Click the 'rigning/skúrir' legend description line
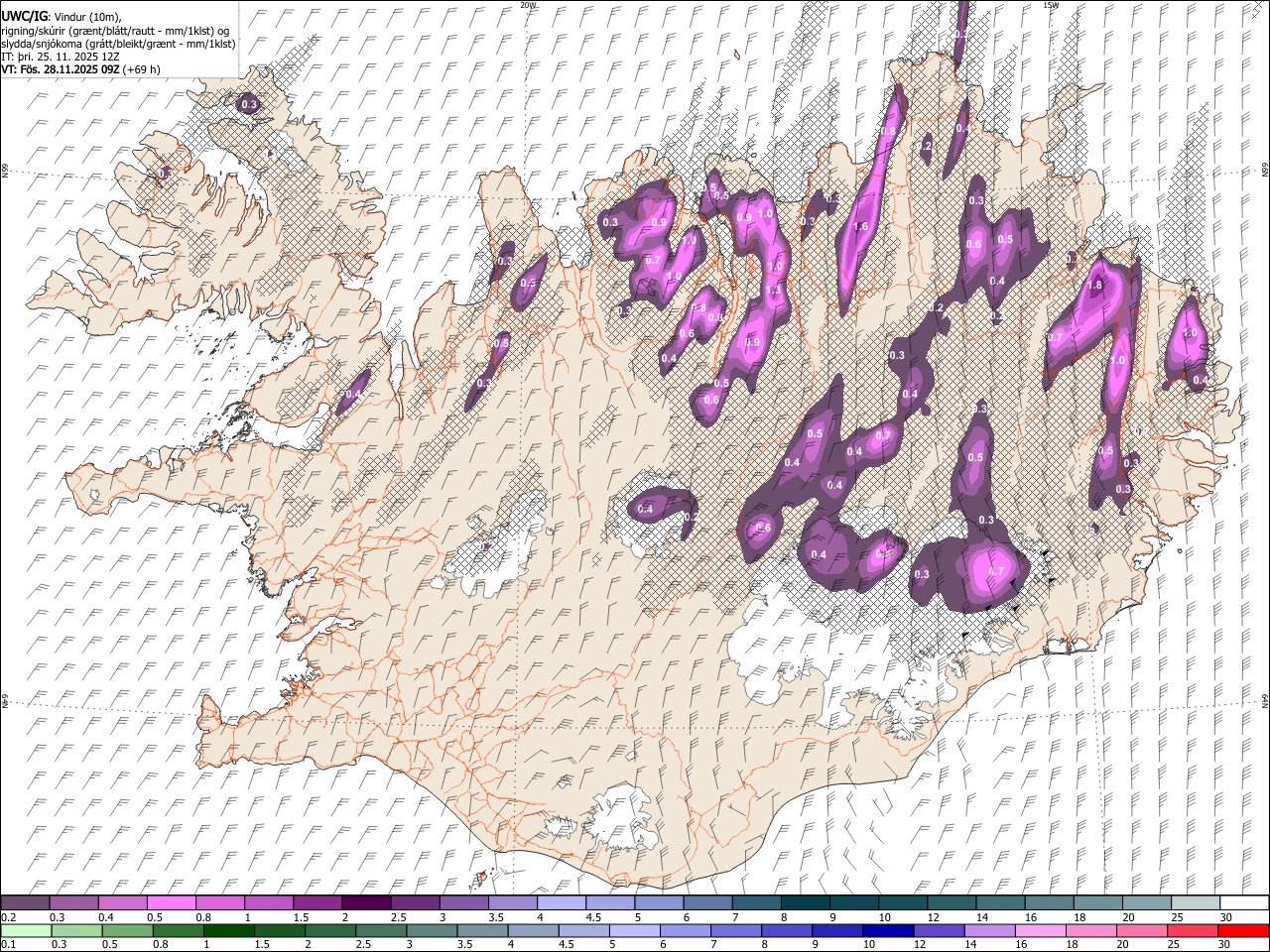The width and height of the screenshot is (1270, 952). (x=115, y=31)
